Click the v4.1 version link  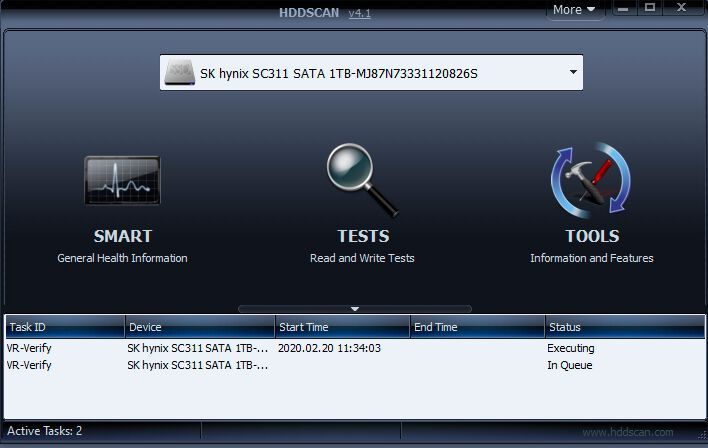point(359,13)
